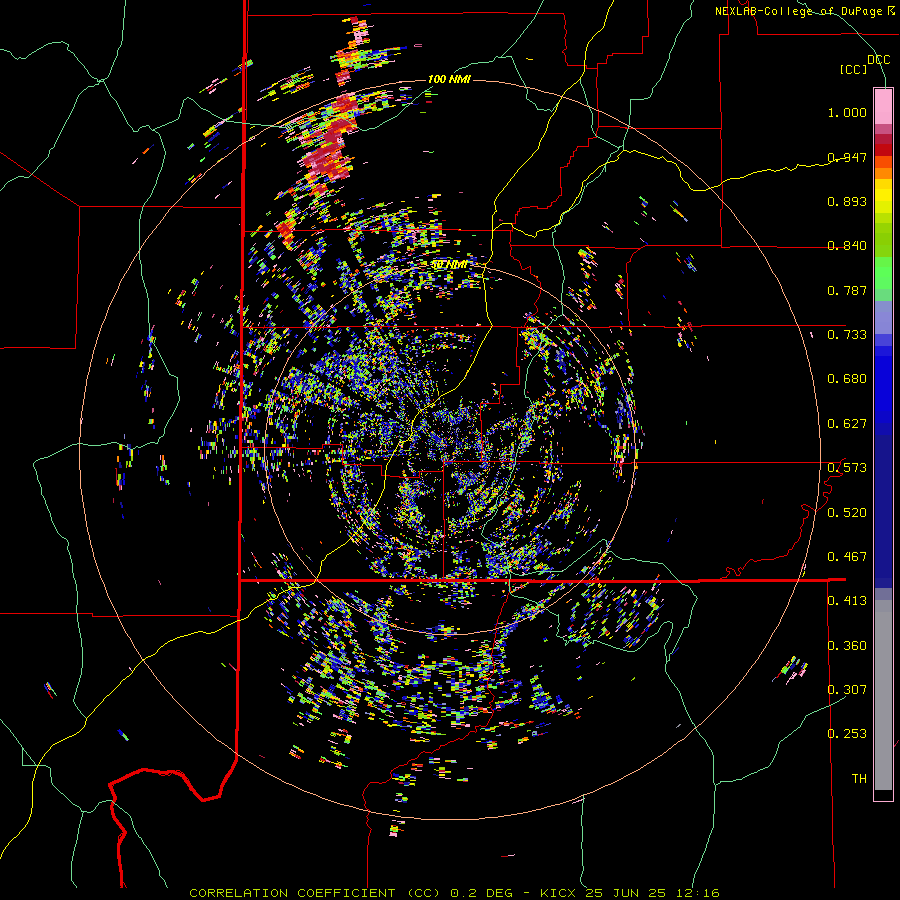Select the 0.627 legend value
This screenshot has width=900, height=900.
click(847, 423)
